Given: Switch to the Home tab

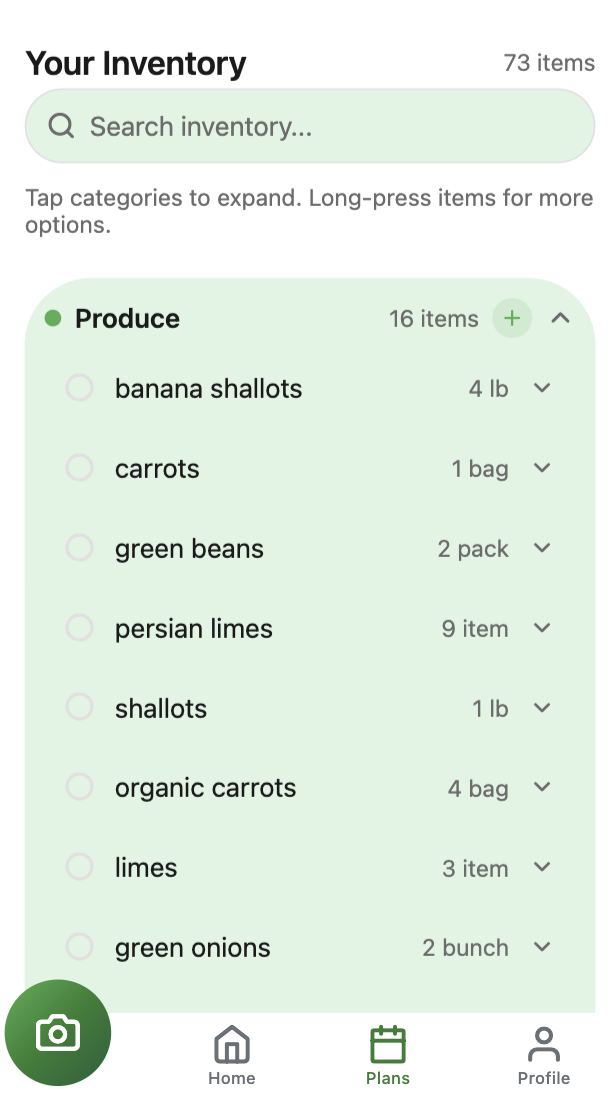Looking at the screenshot, I should click(231, 1050).
